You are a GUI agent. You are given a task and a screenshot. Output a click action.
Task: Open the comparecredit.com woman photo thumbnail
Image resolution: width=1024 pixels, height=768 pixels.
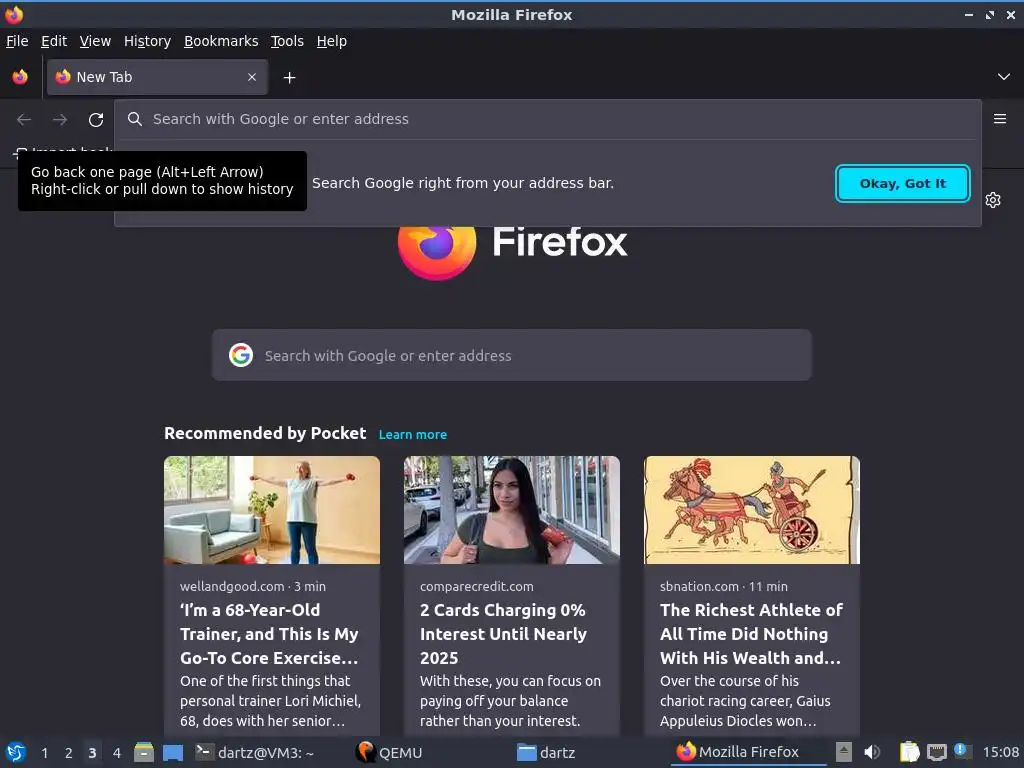point(511,510)
